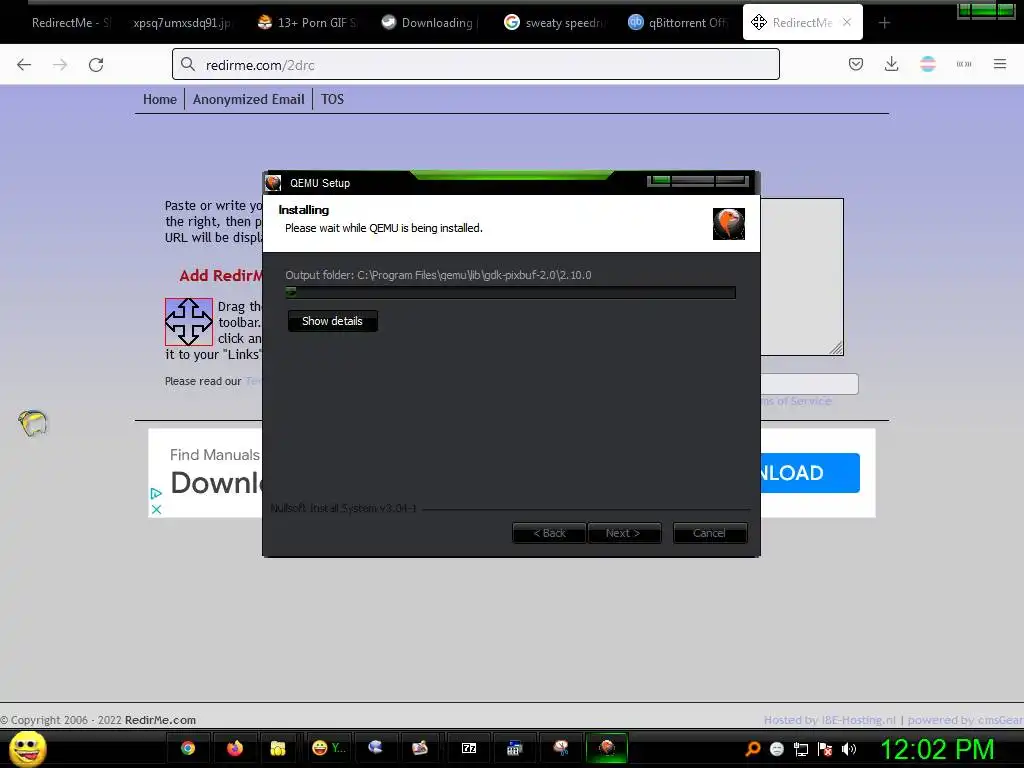Image resolution: width=1024 pixels, height=768 pixels.
Task: Switch to the Downloading tab
Action: 430,23
